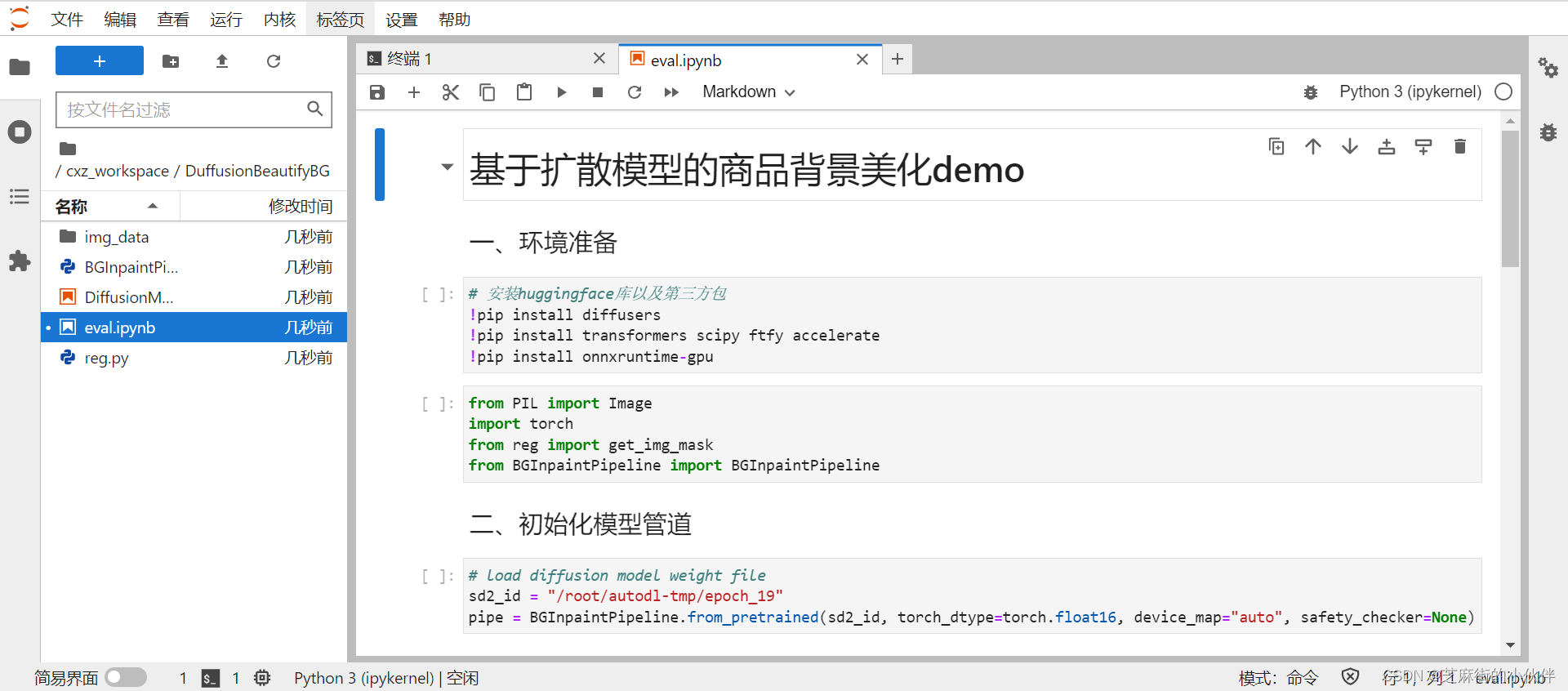1568x691 pixels.
Task: Click the kernel status circle indicator
Action: [x=1503, y=91]
